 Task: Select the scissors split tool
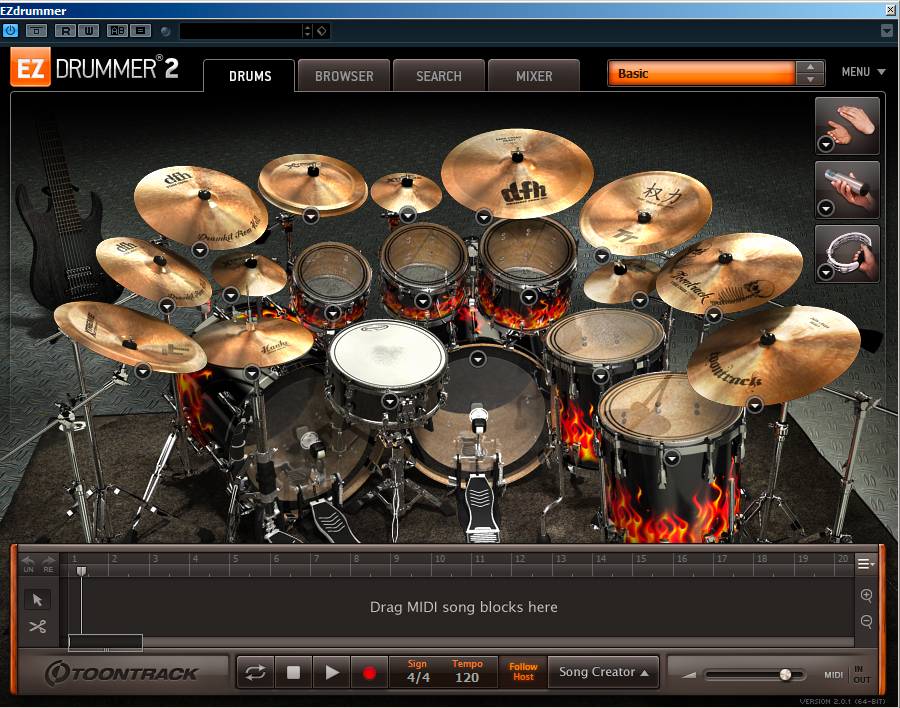37,626
